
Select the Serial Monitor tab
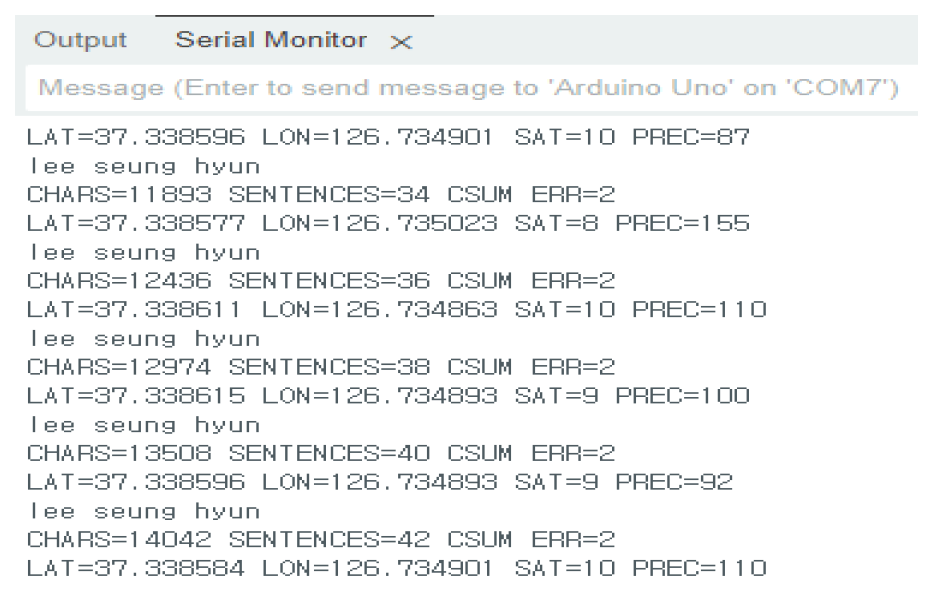pyautogui.click(x=270, y=41)
